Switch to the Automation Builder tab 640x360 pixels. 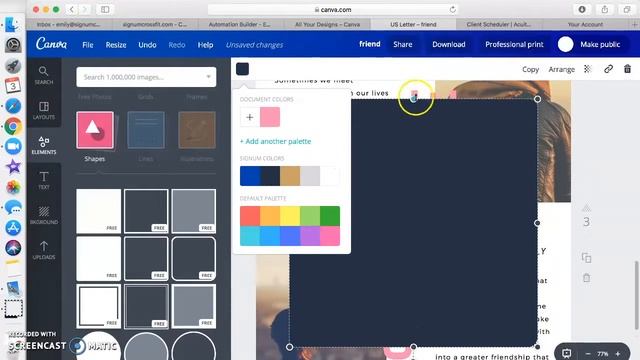click(x=239, y=24)
